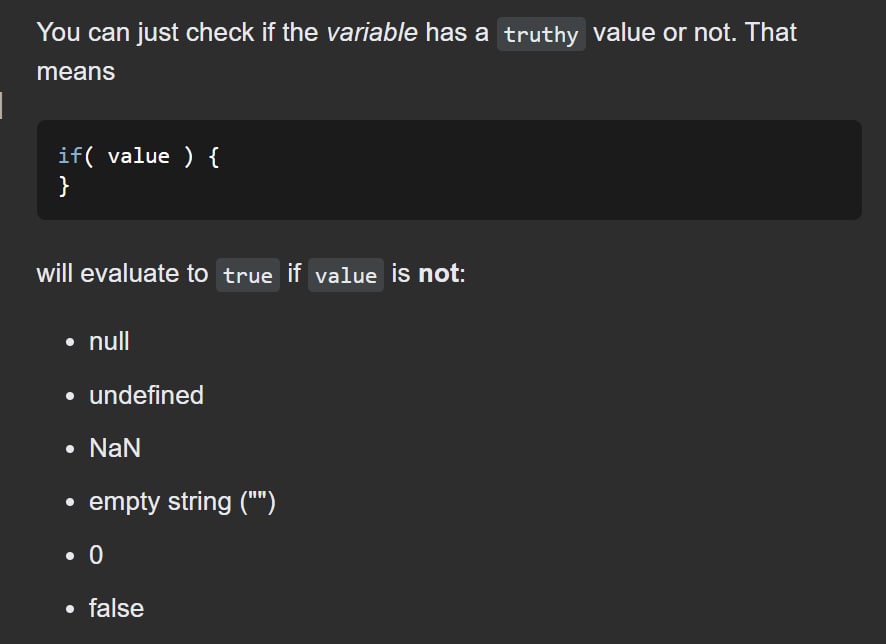This screenshot has width=886, height=644.
Task: Click the 'value' inline code label
Action: click(x=346, y=275)
